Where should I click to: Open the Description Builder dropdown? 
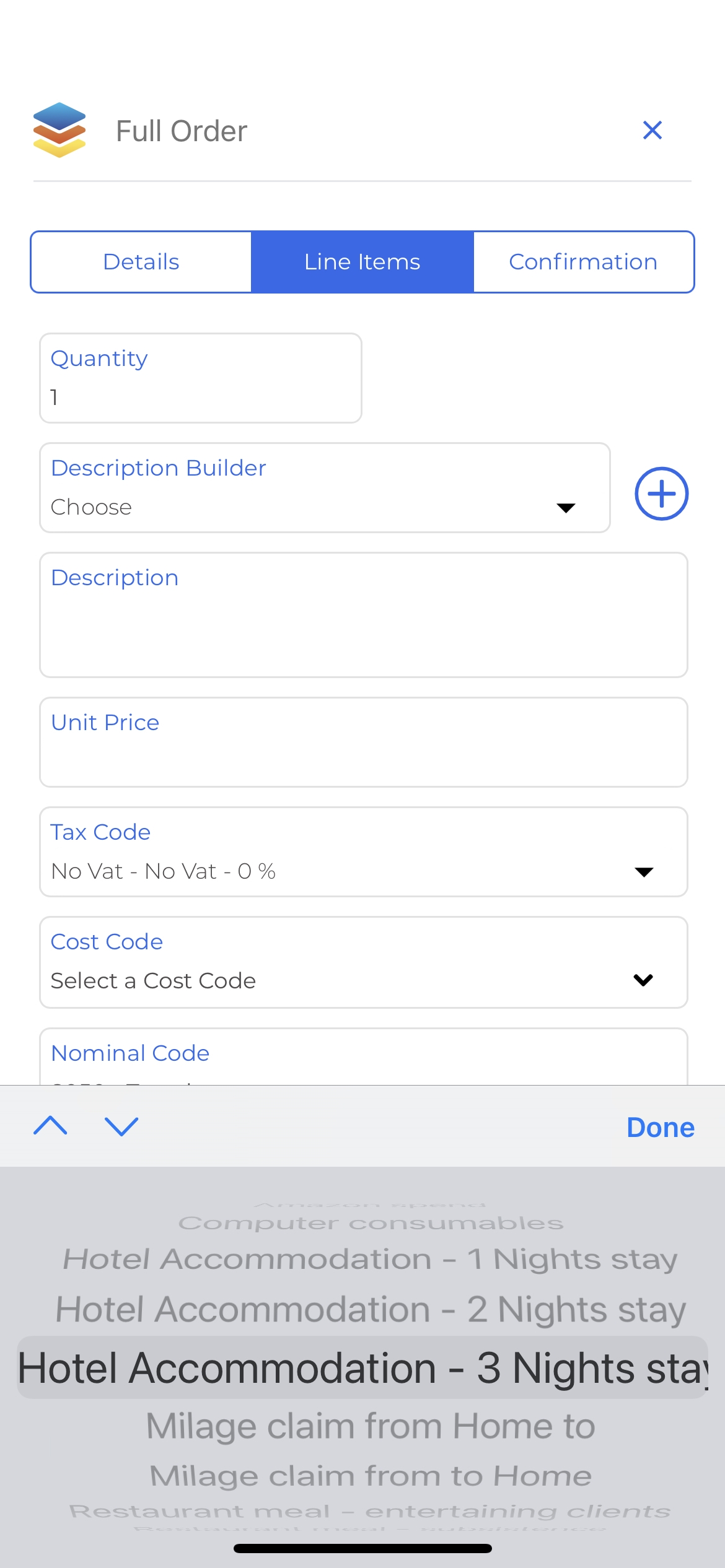(x=325, y=488)
